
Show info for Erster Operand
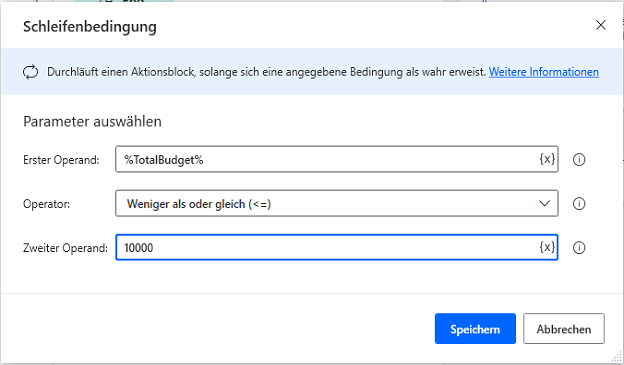tap(579, 160)
